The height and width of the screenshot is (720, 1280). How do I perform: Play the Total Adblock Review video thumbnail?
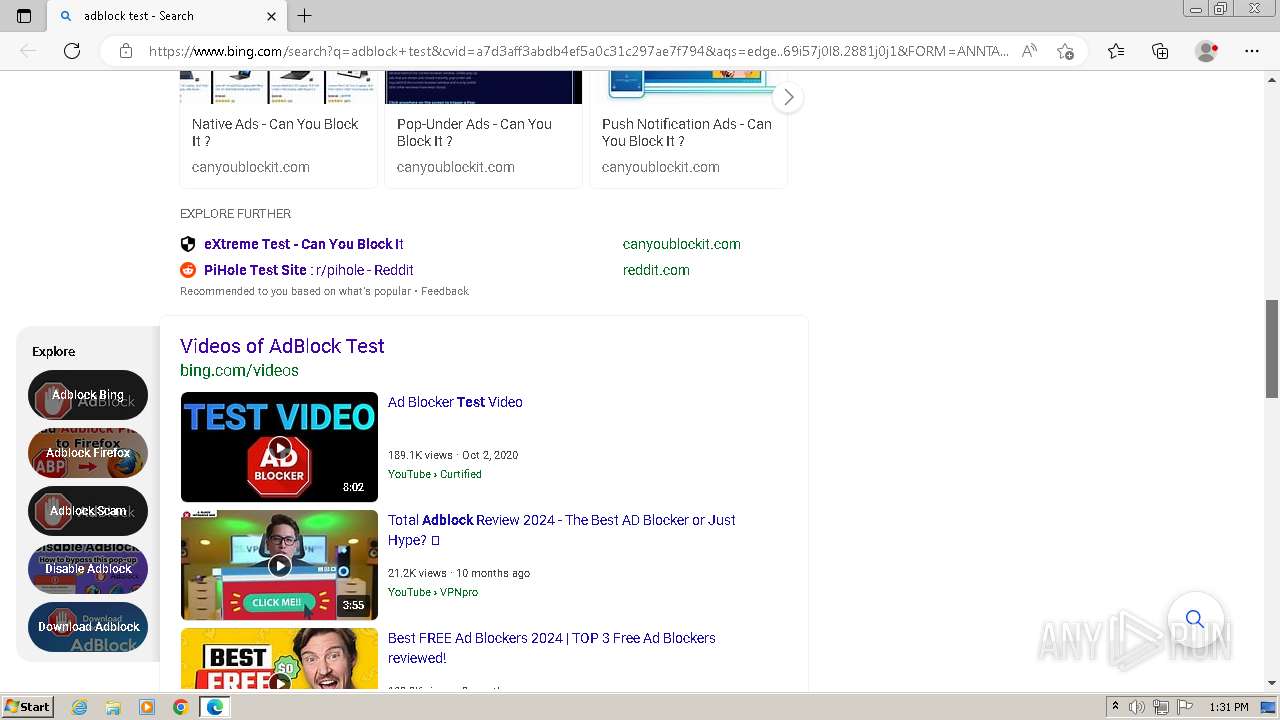coord(279,565)
